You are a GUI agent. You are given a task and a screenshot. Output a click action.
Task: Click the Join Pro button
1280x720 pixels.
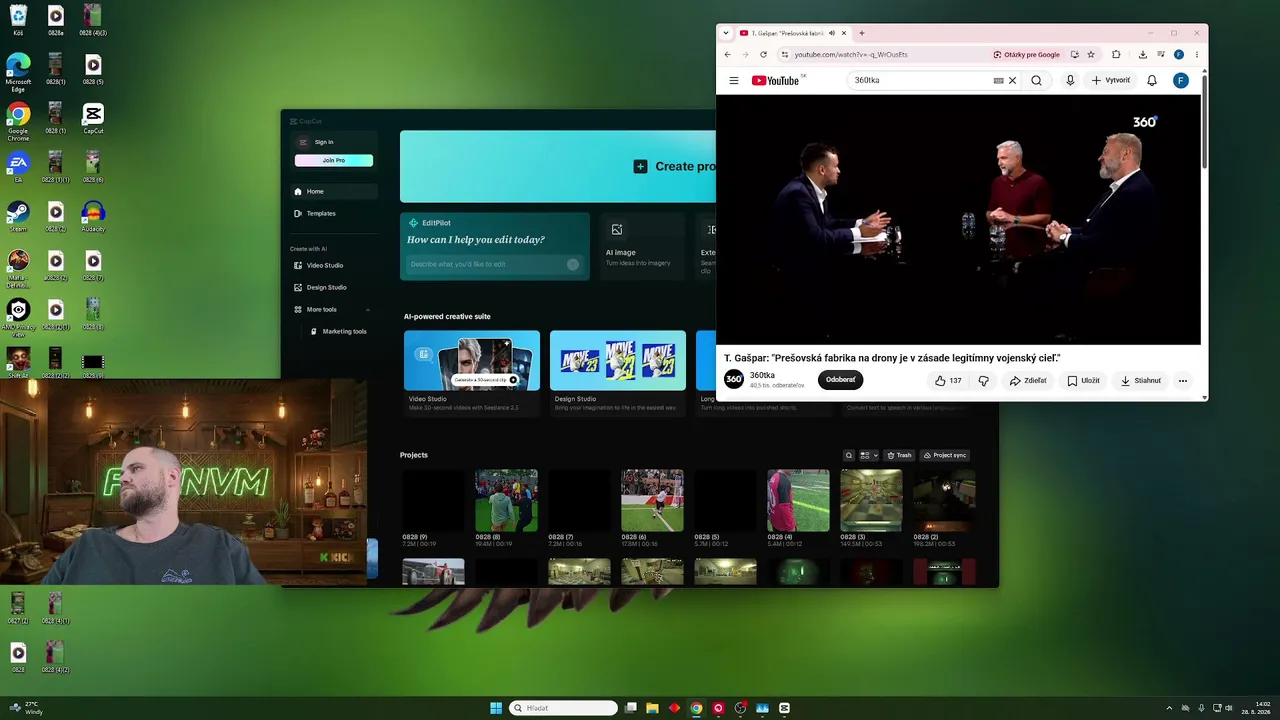click(334, 160)
